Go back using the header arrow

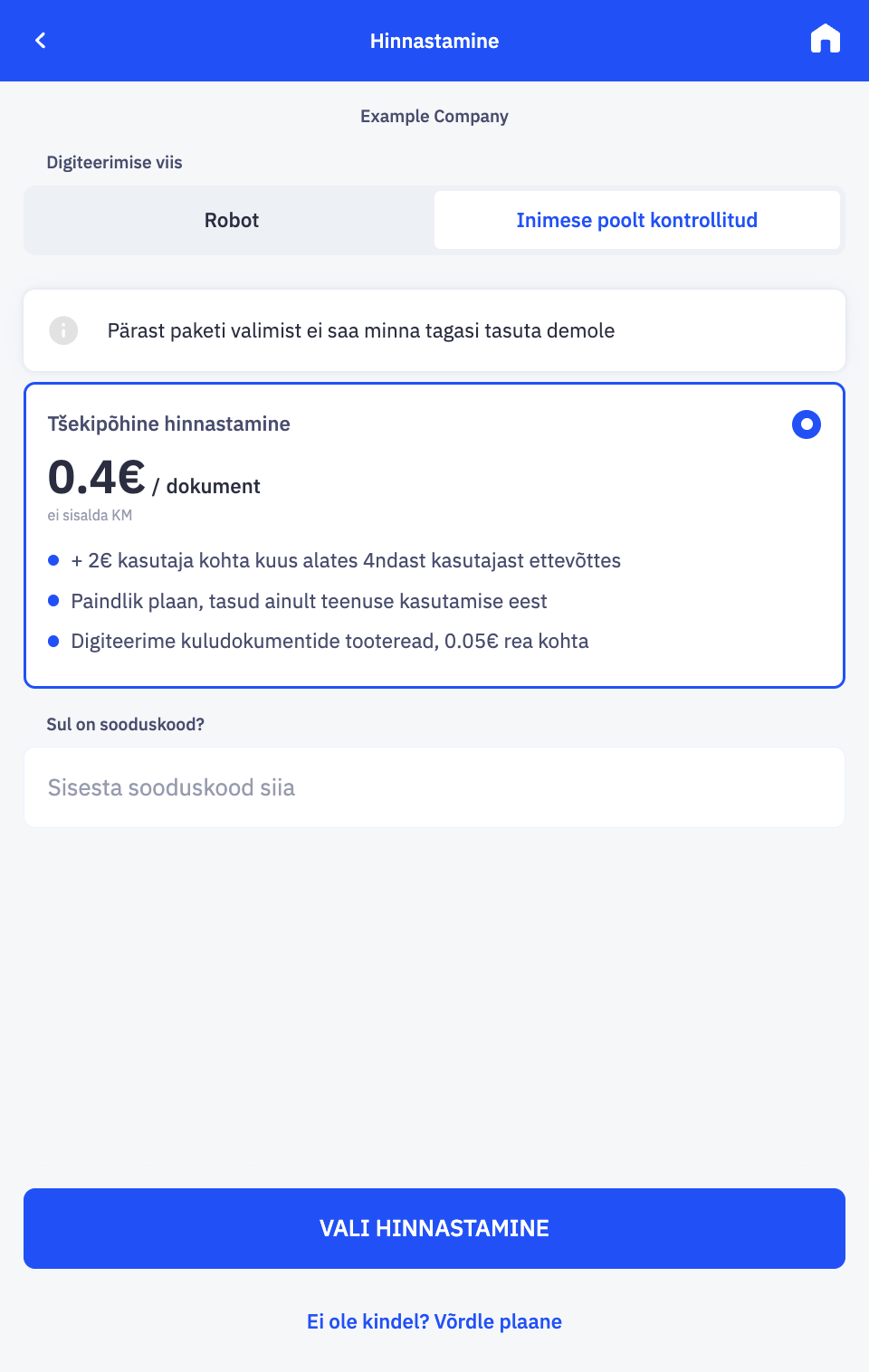(41, 41)
